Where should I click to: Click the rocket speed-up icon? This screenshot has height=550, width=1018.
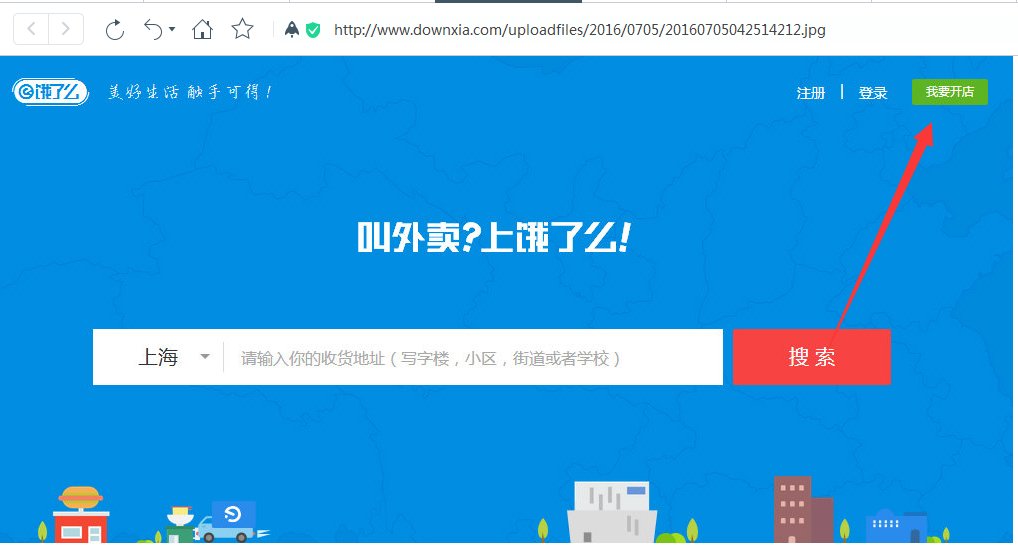[x=292, y=29]
